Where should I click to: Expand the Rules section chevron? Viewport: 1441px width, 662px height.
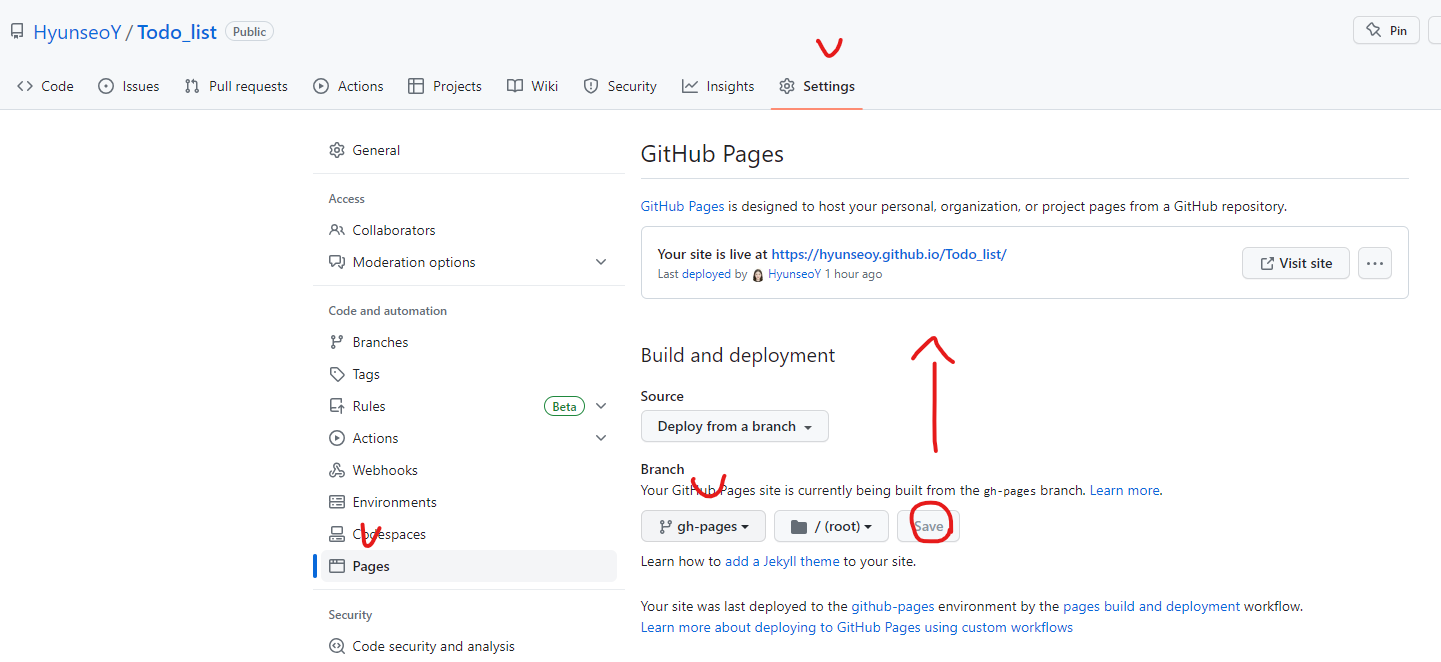pyautogui.click(x=601, y=406)
